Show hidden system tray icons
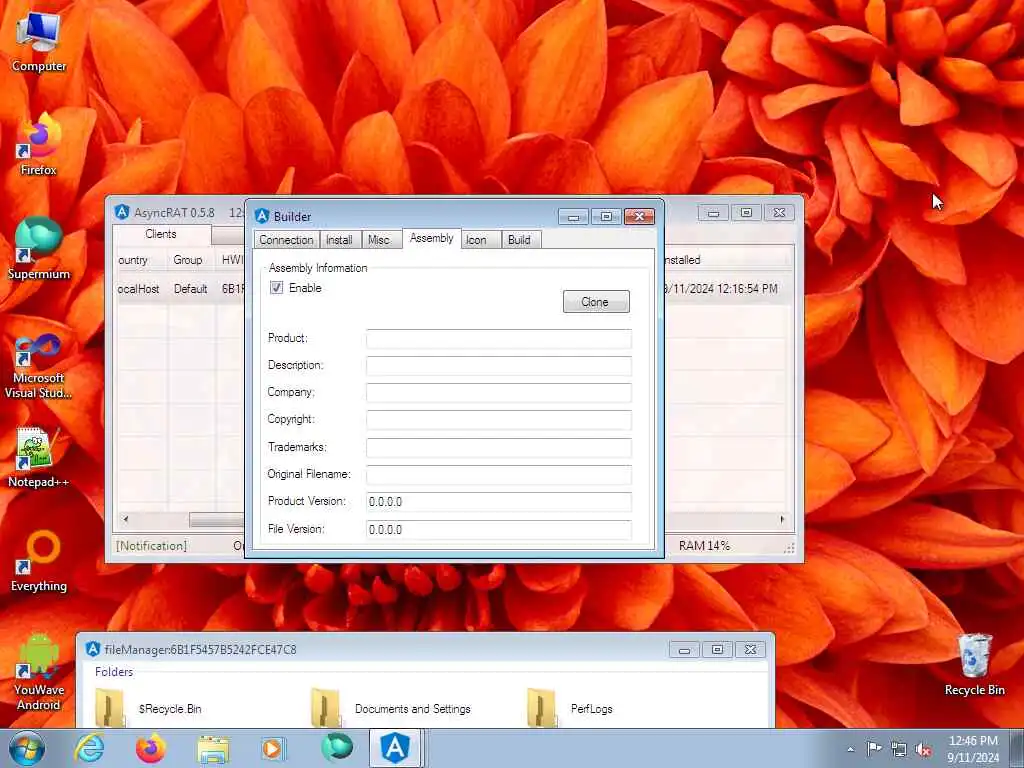The width and height of the screenshot is (1024, 768). coord(850,750)
